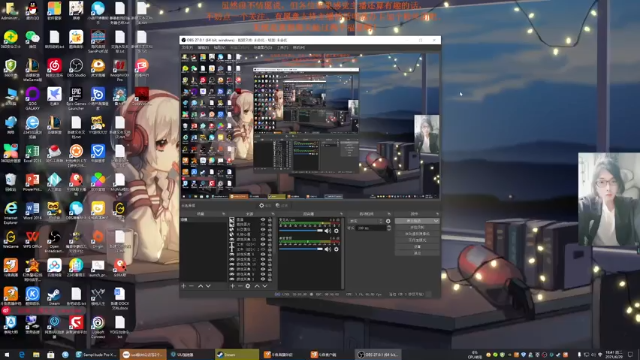640x360 pixels.
Task: Show the 文本 (GDI+) 2 source eye
Action: coord(263,249)
